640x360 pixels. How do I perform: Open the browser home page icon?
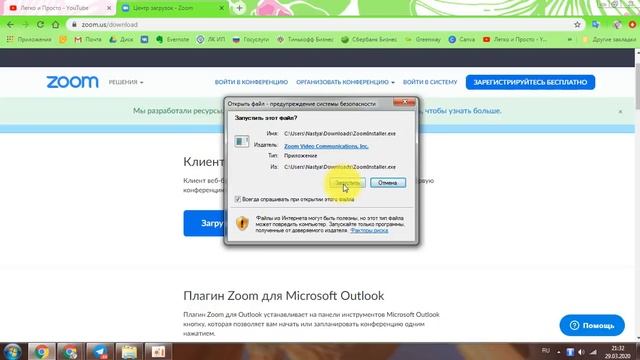tap(56, 24)
